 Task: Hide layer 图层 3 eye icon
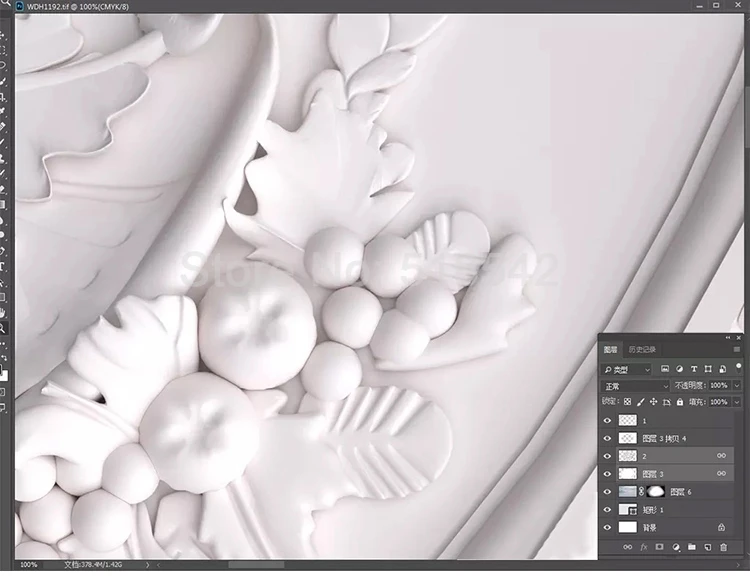(x=607, y=474)
